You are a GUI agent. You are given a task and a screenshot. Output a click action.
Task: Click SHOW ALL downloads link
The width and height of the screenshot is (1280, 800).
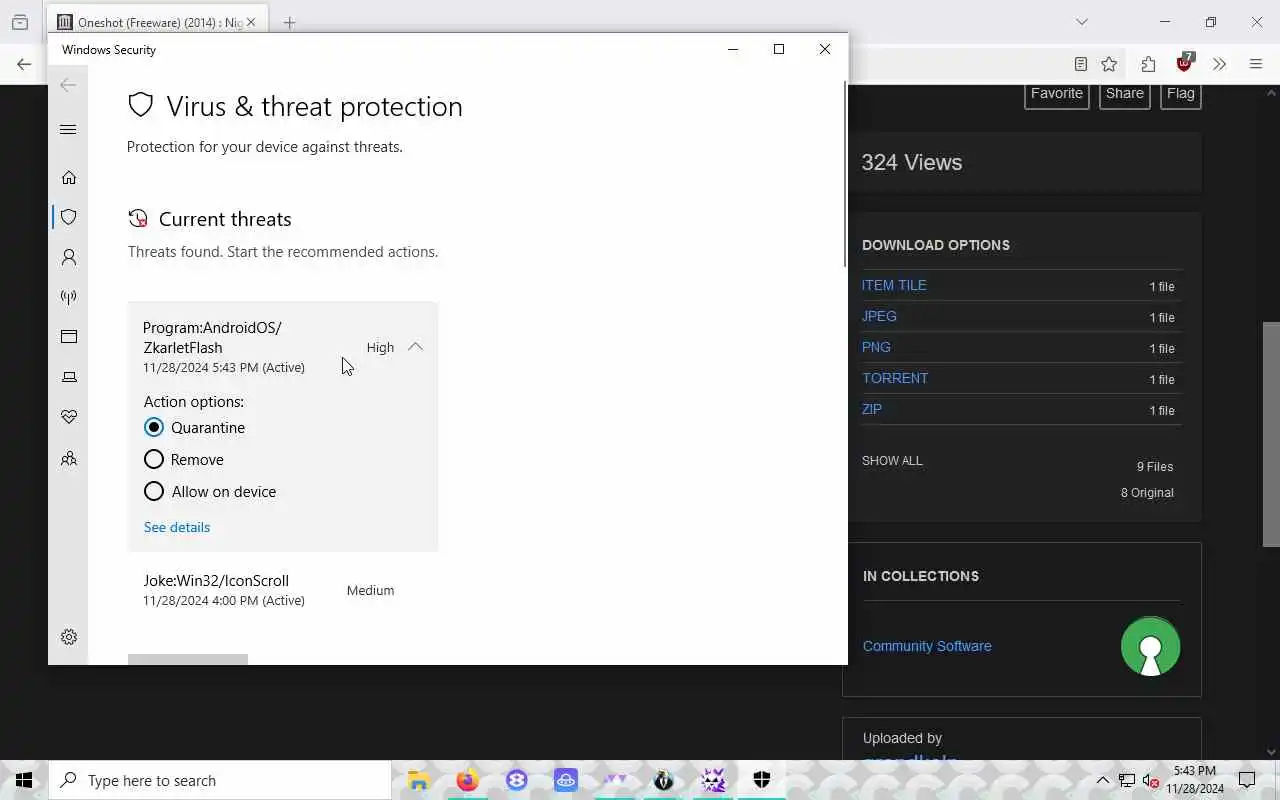892,461
